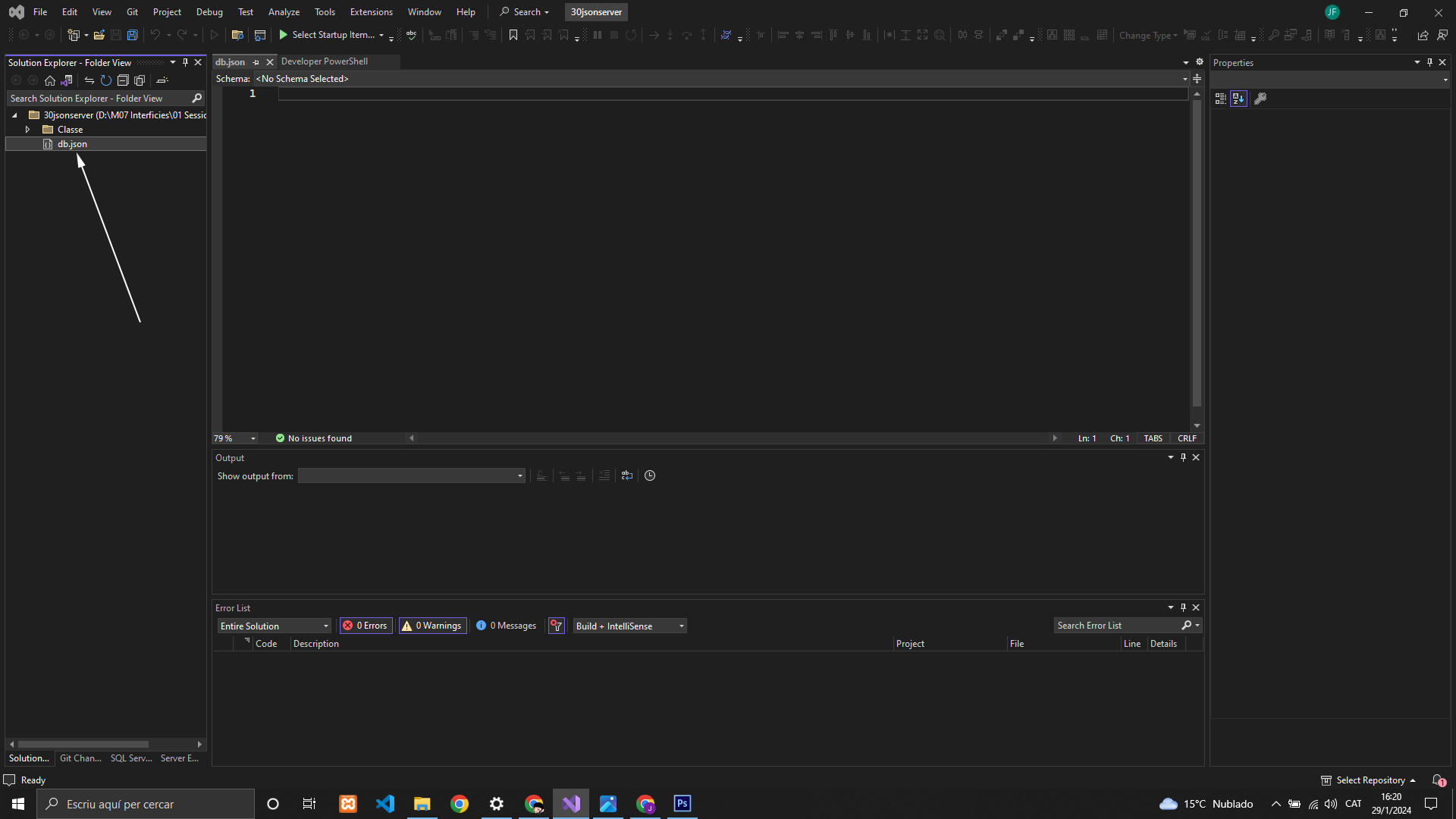1456x819 pixels.
Task: Click the Home icon in Solution Explorer
Action: [x=50, y=80]
